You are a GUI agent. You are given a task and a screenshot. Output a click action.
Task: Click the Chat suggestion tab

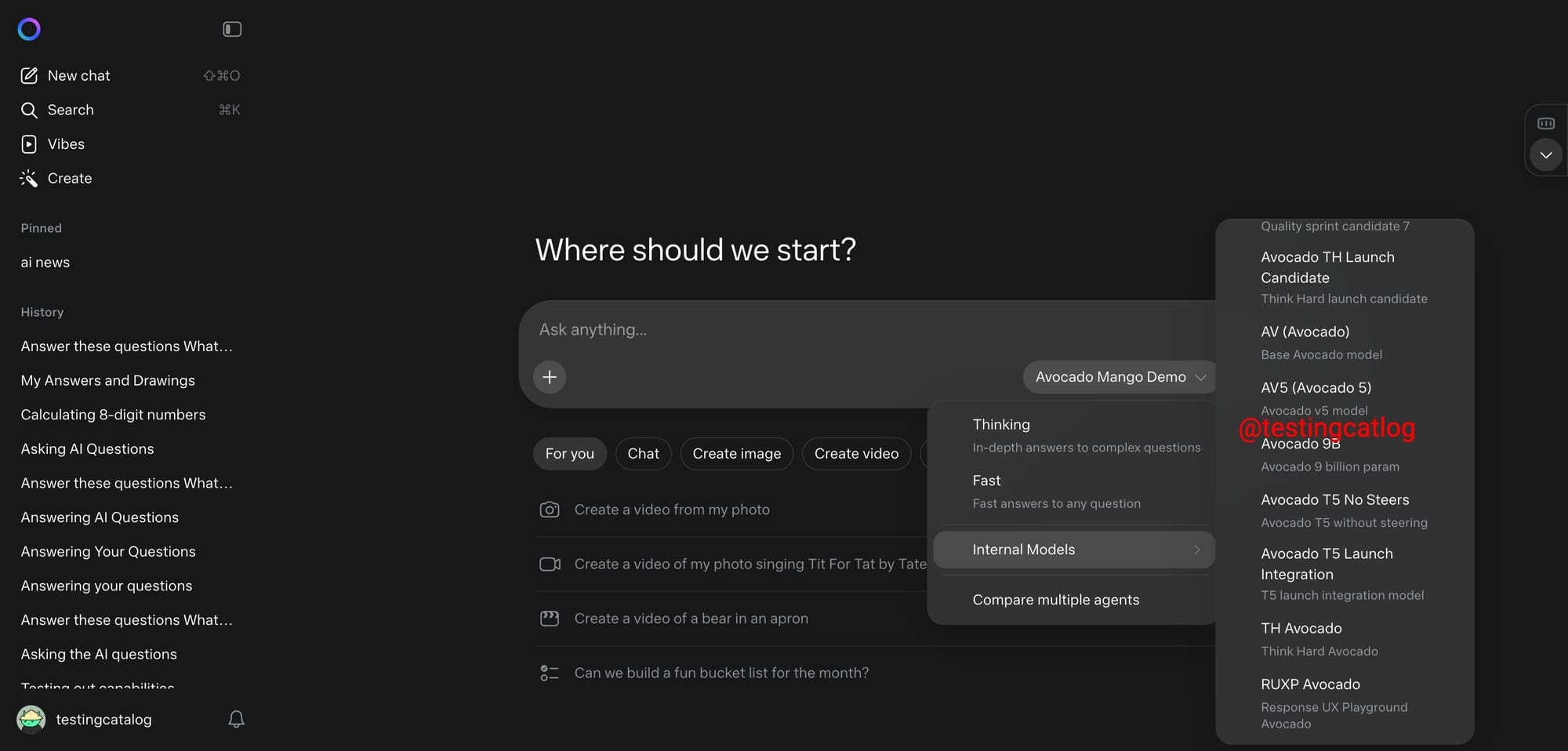643,454
